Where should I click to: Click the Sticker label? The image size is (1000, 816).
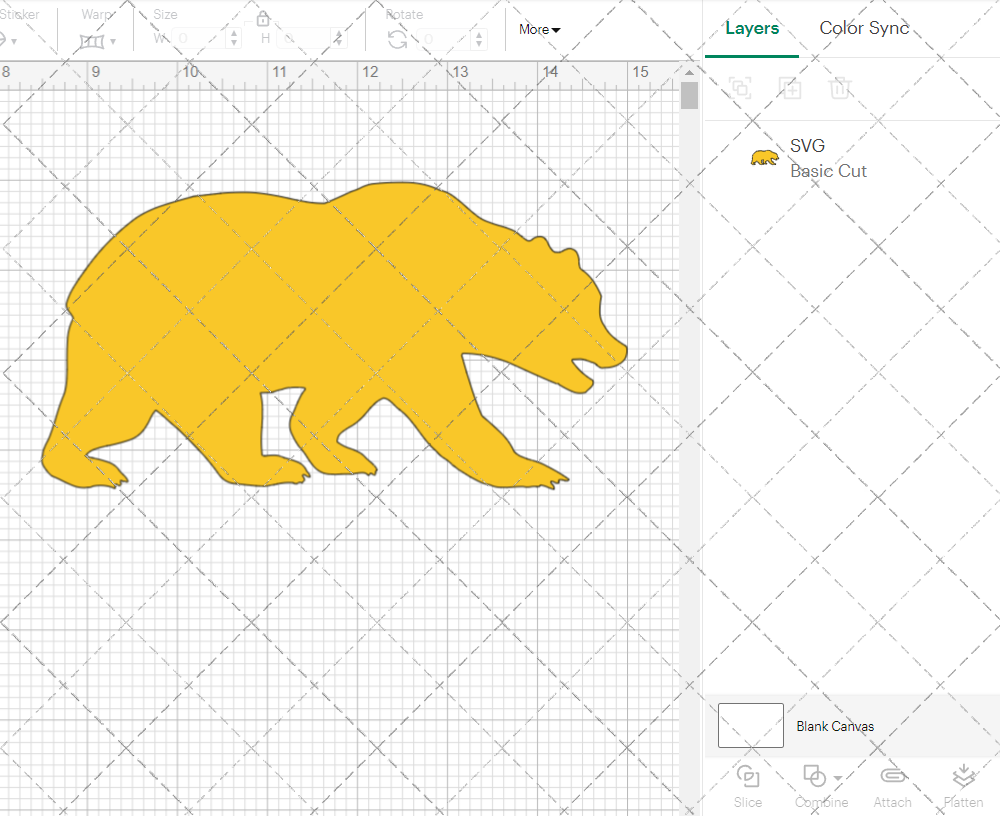click(20, 14)
